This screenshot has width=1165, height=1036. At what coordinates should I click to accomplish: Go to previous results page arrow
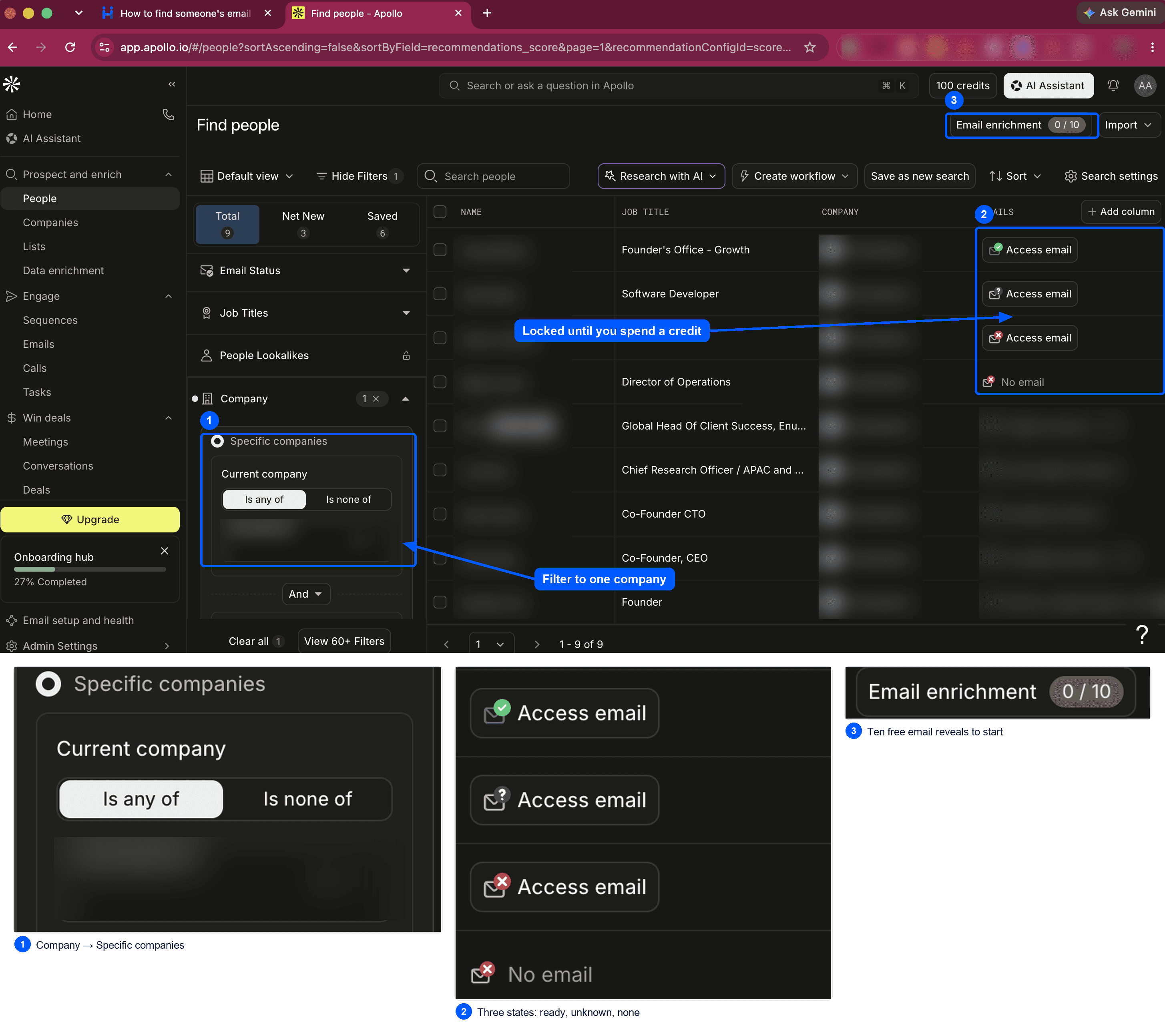click(446, 644)
